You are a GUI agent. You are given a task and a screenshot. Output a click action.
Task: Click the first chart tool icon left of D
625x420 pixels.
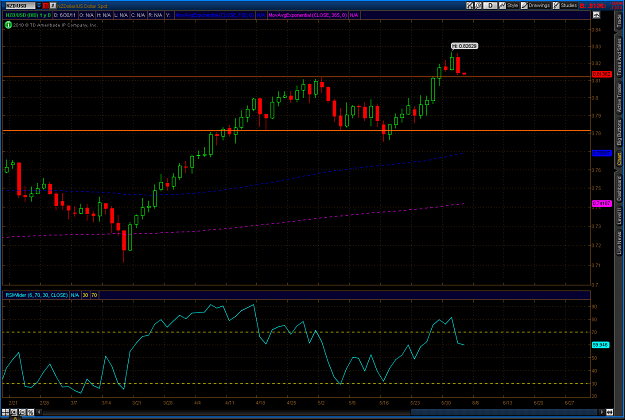pos(470,6)
